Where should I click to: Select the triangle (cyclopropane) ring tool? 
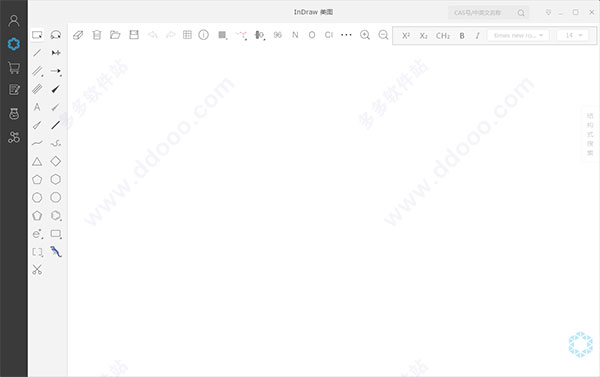click(x=37, y=162)
